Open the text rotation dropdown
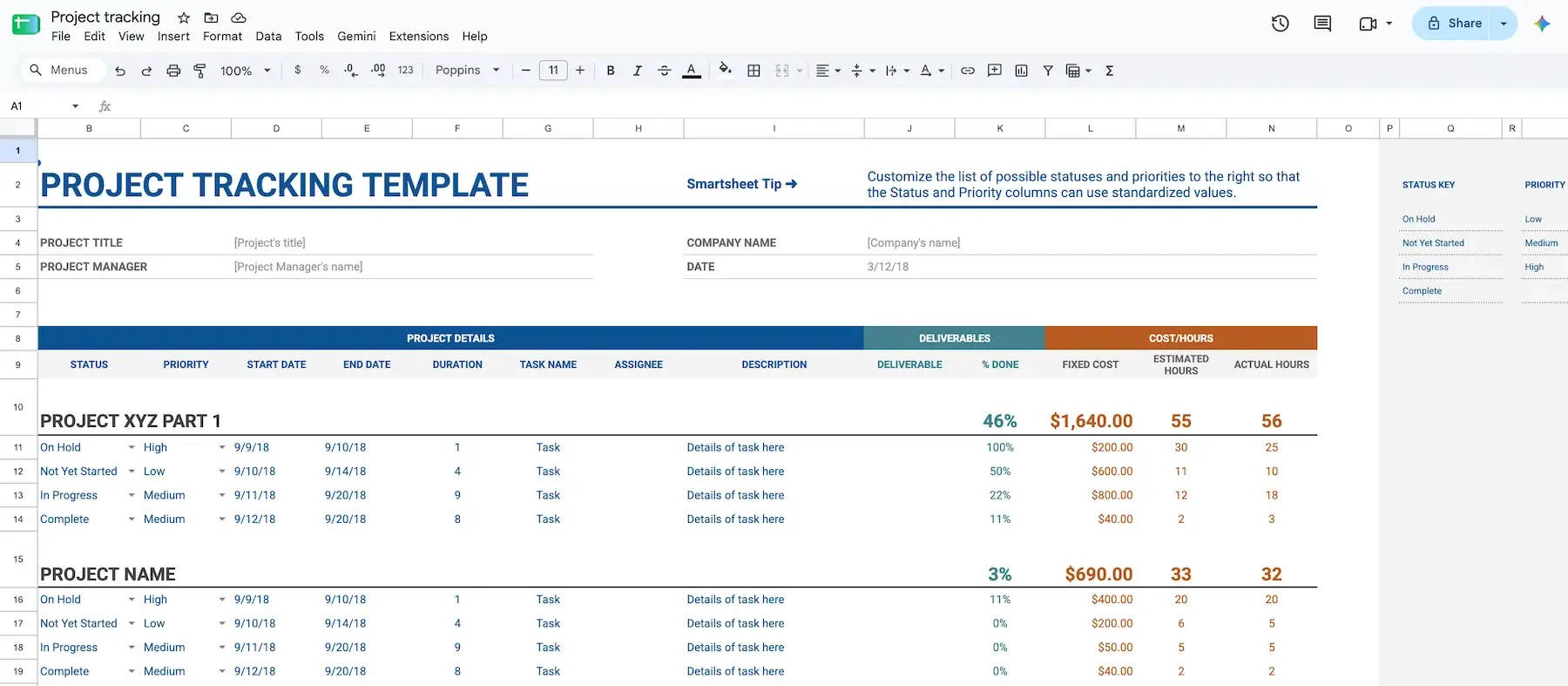1568x686 pixels. 932,71
